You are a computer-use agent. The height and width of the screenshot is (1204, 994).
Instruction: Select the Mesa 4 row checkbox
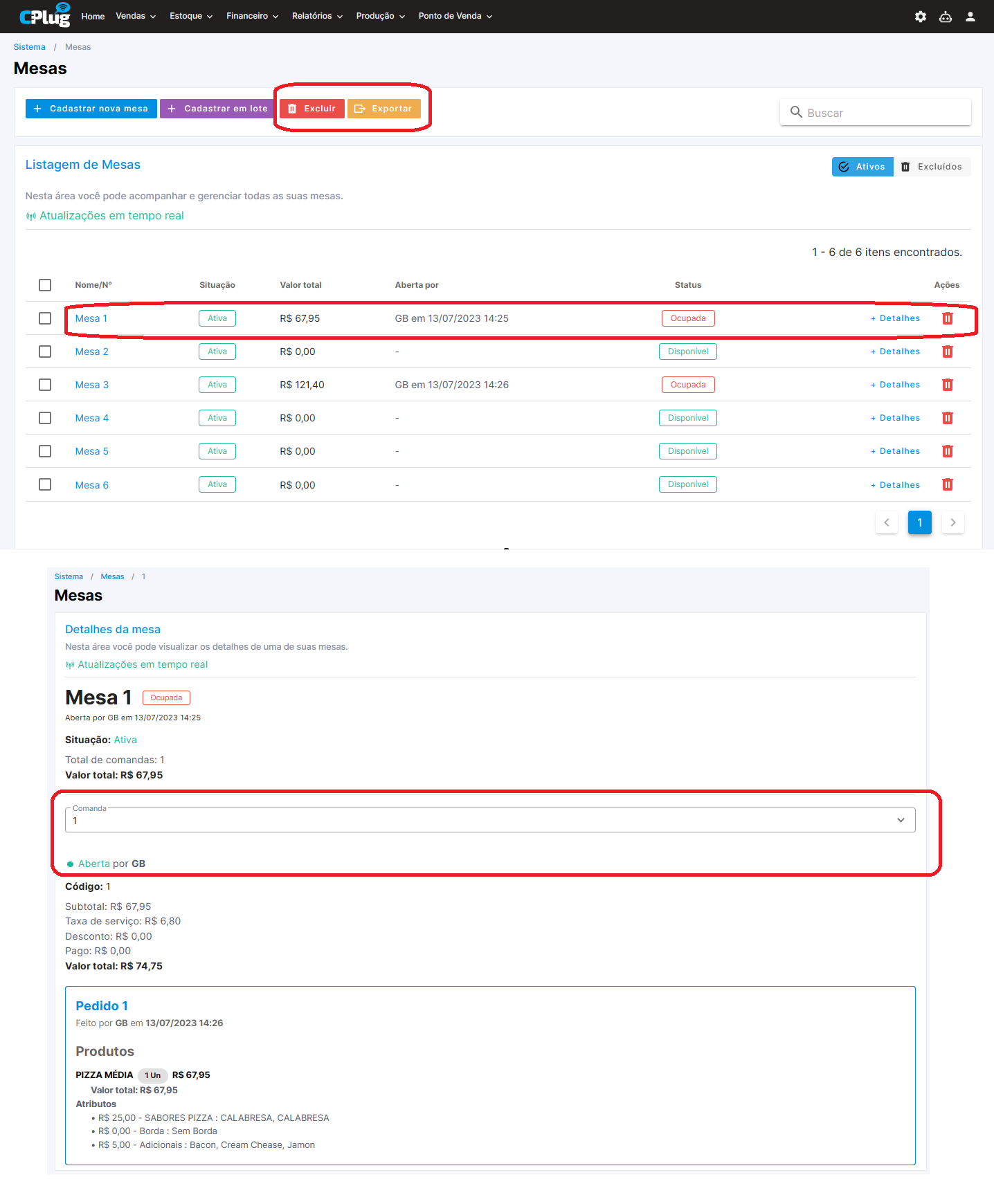45,418
